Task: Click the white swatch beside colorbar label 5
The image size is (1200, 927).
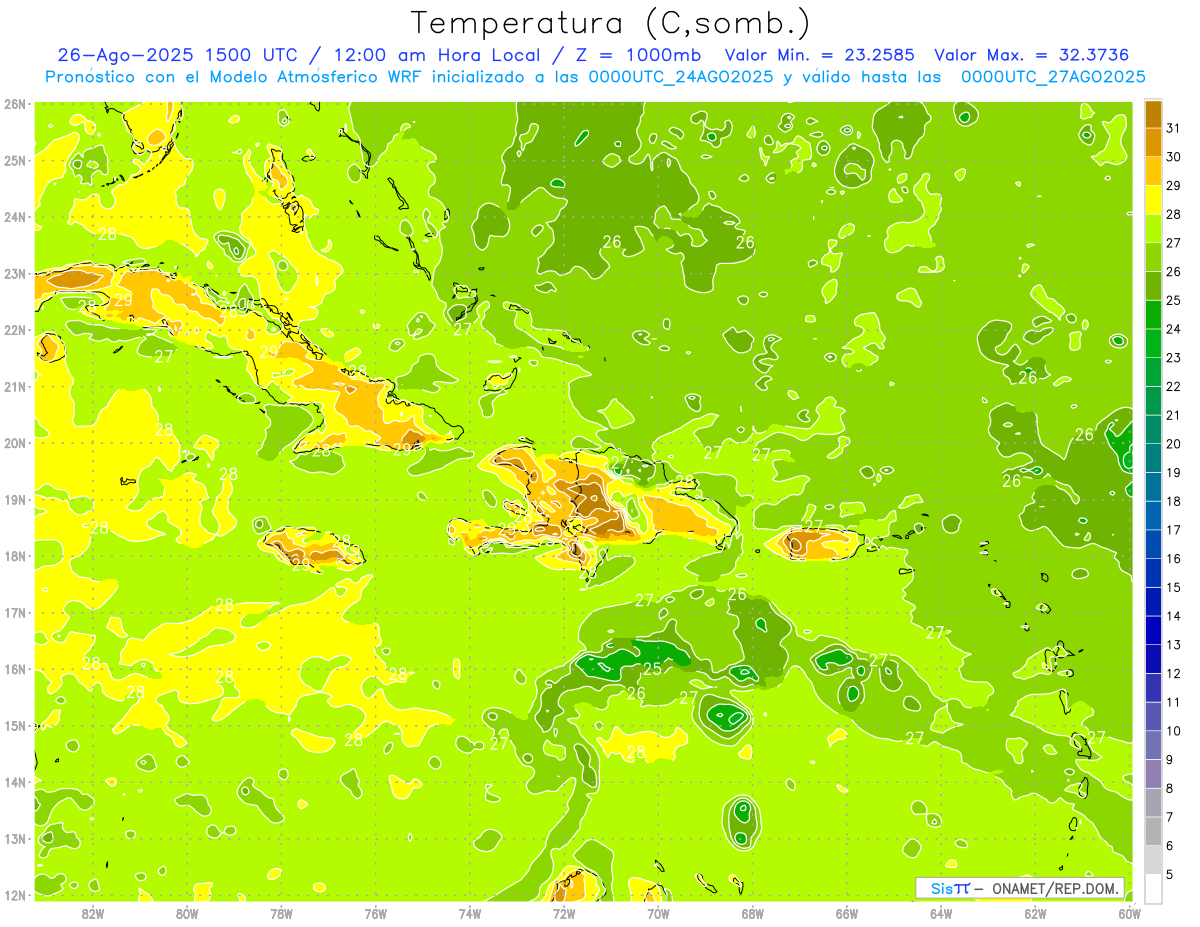Action: (1153, 888)
